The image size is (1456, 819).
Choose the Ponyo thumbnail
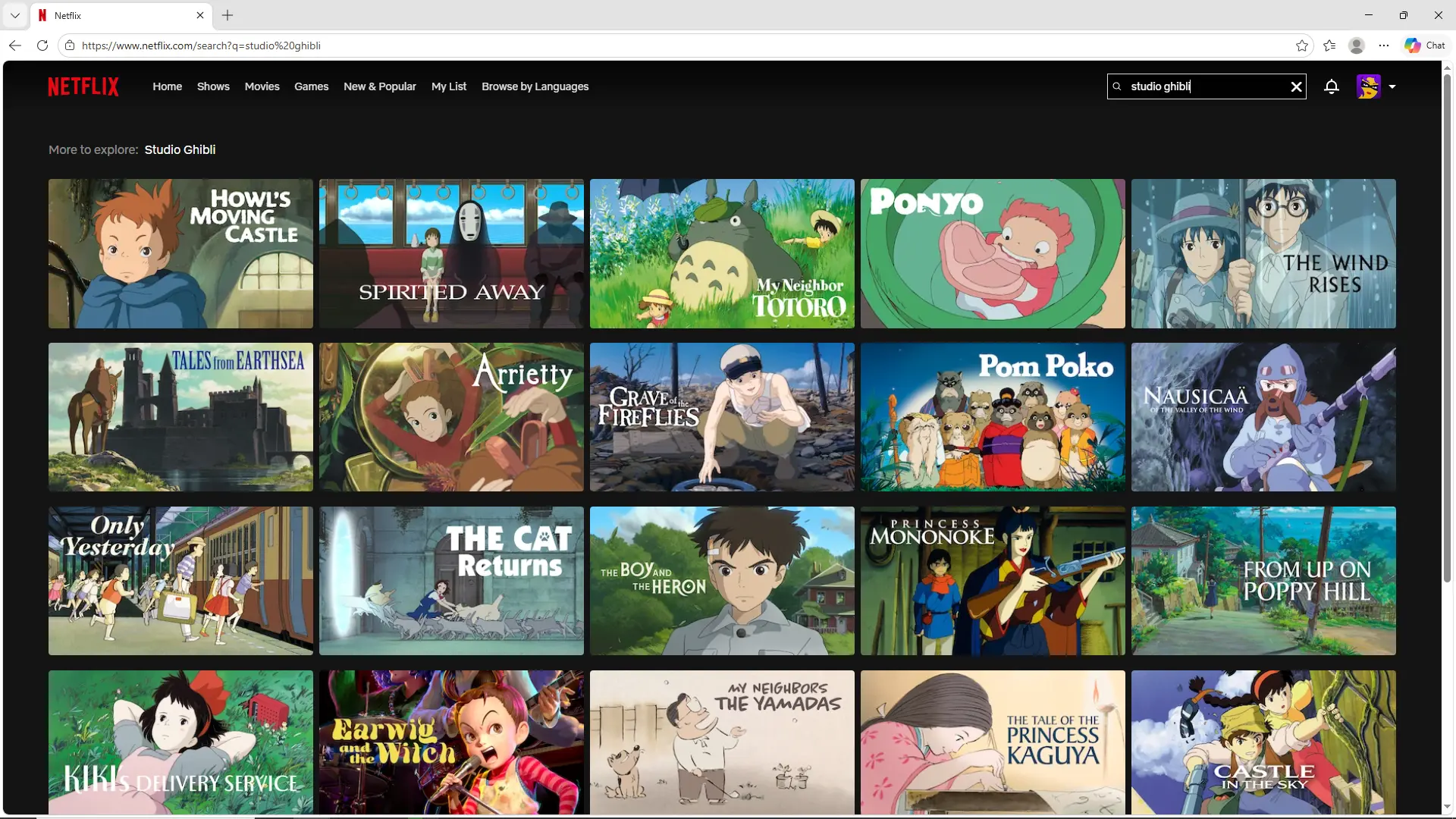pos(993,253)
